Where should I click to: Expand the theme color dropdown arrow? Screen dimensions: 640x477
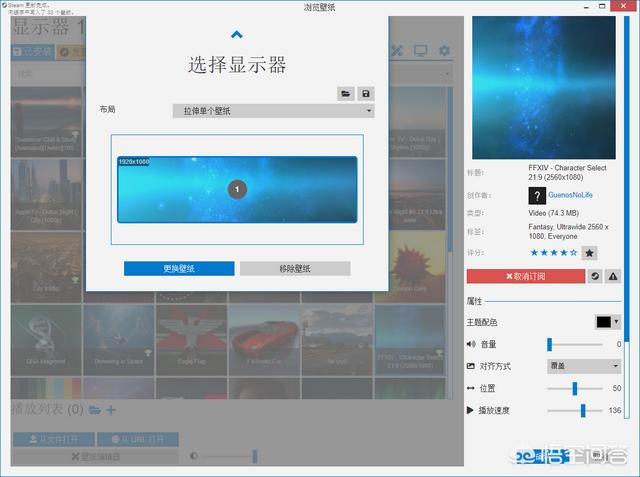click(616, 322)
